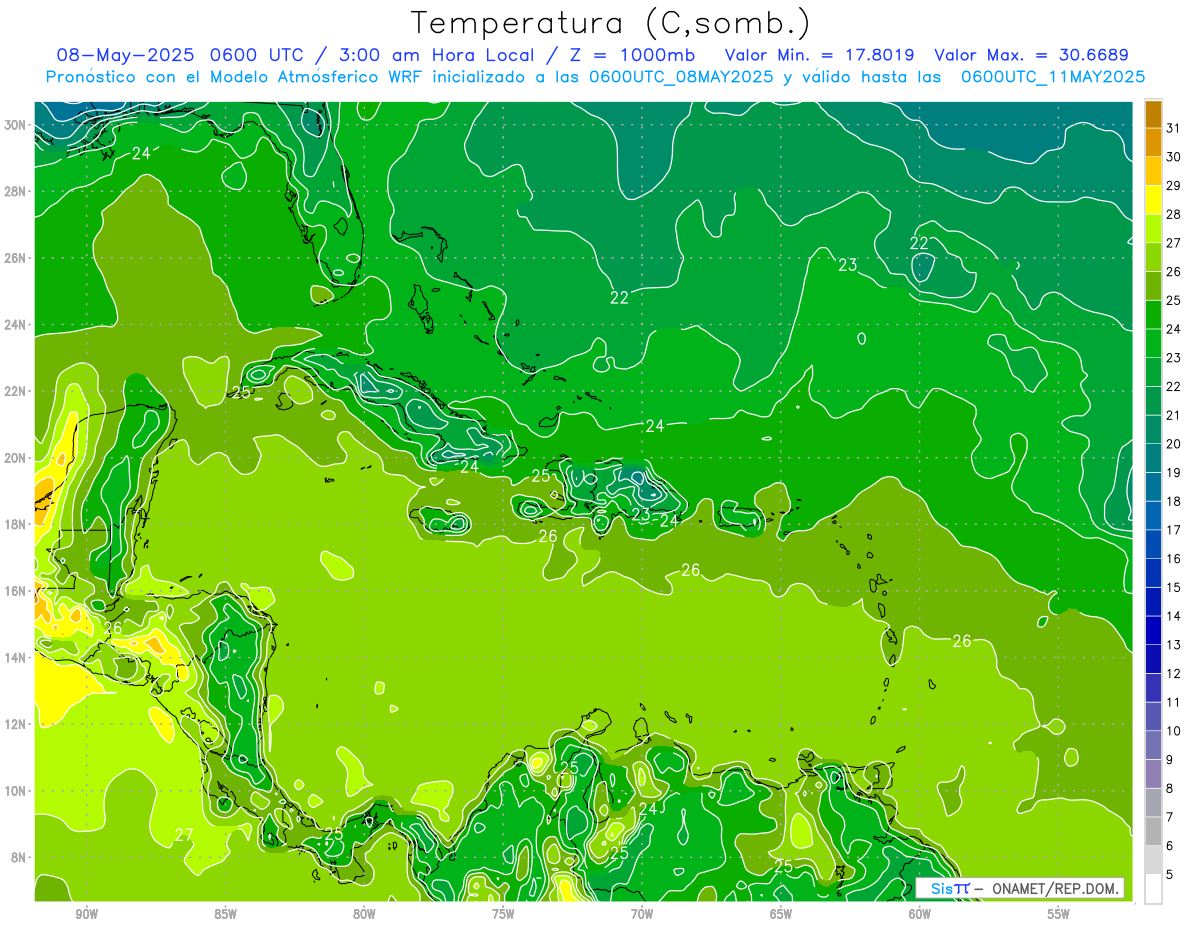
Task: Click the '8N' latitude axis label
Action: tap(19, 857)
